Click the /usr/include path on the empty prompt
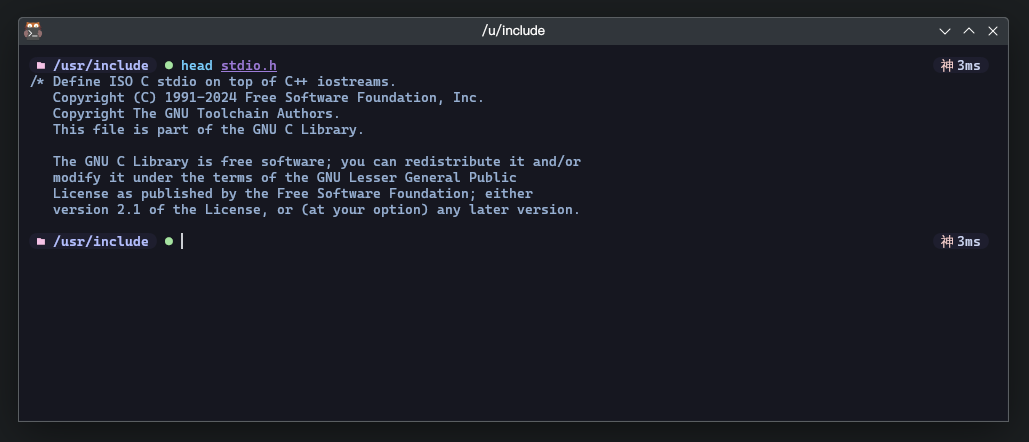The width and height of the screenshot is (1029, 442). tap(100, 241)
